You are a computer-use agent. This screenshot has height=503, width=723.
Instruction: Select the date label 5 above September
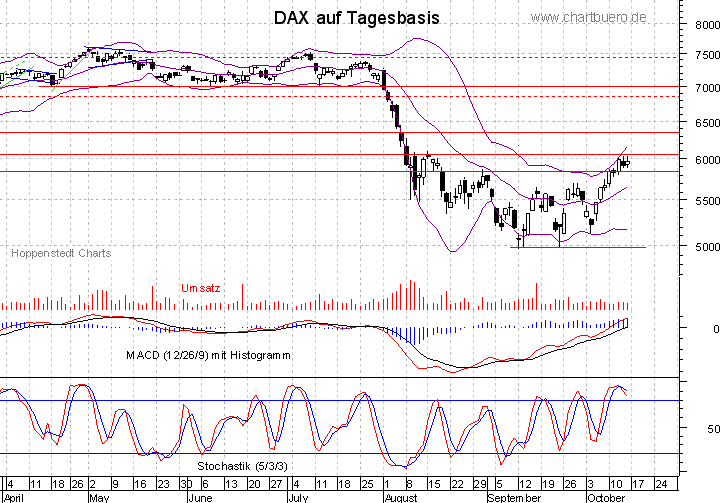(499, 485)
